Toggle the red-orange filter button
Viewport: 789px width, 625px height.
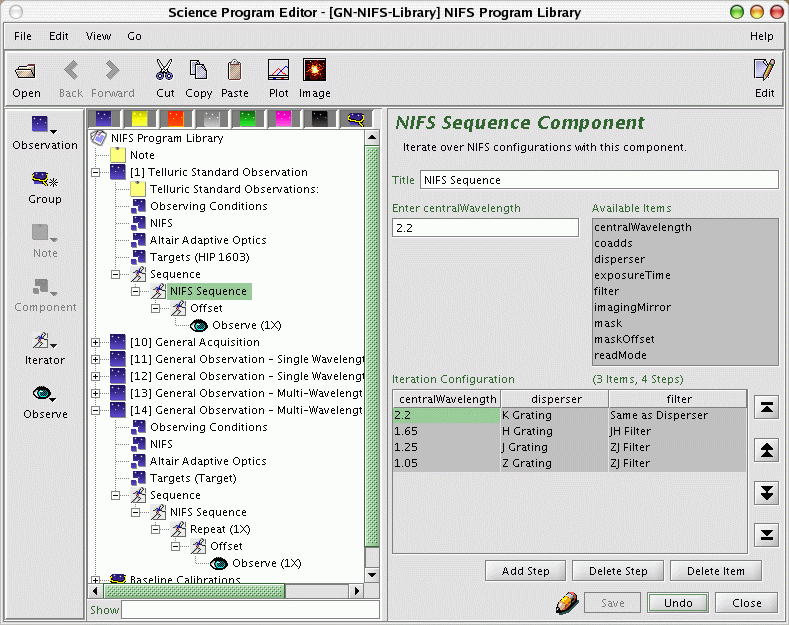[176, 119]
